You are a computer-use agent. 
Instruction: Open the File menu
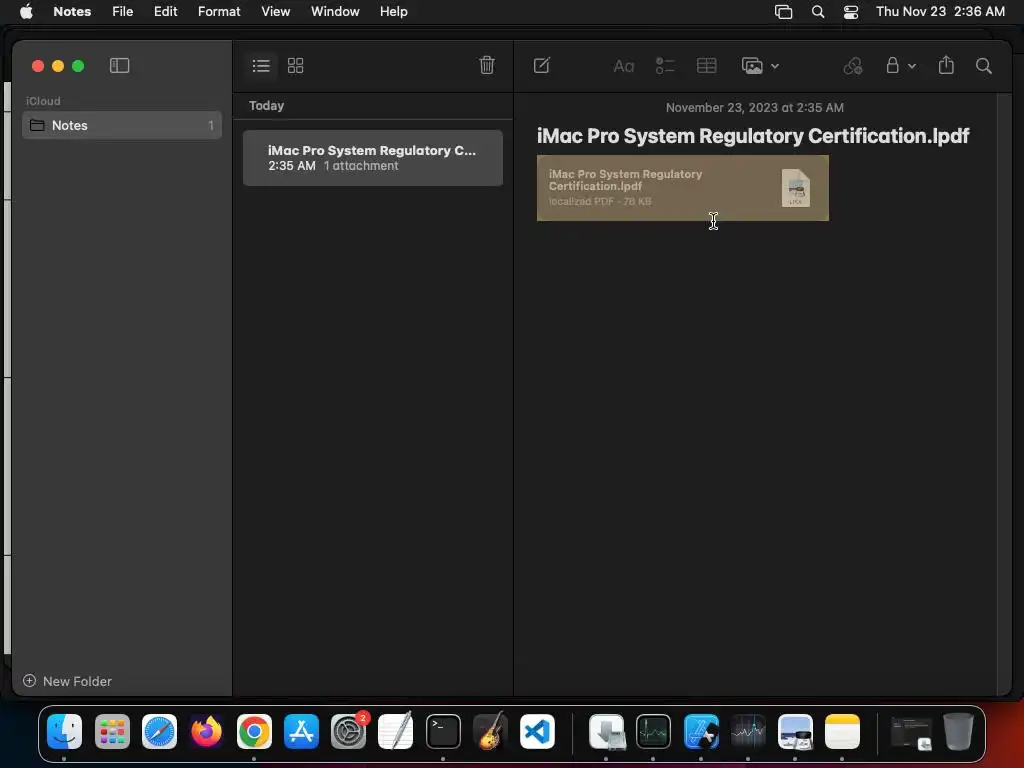pyautogui.click(x=122, y=11)
